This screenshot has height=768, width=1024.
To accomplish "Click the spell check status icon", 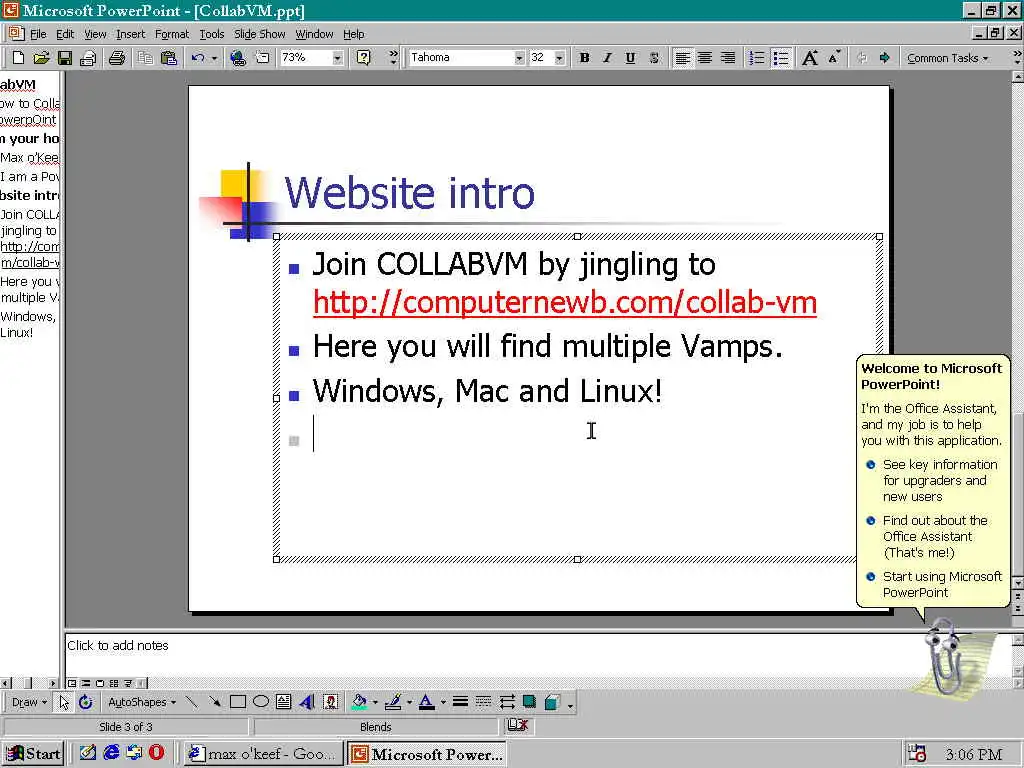I will (518, 725).
